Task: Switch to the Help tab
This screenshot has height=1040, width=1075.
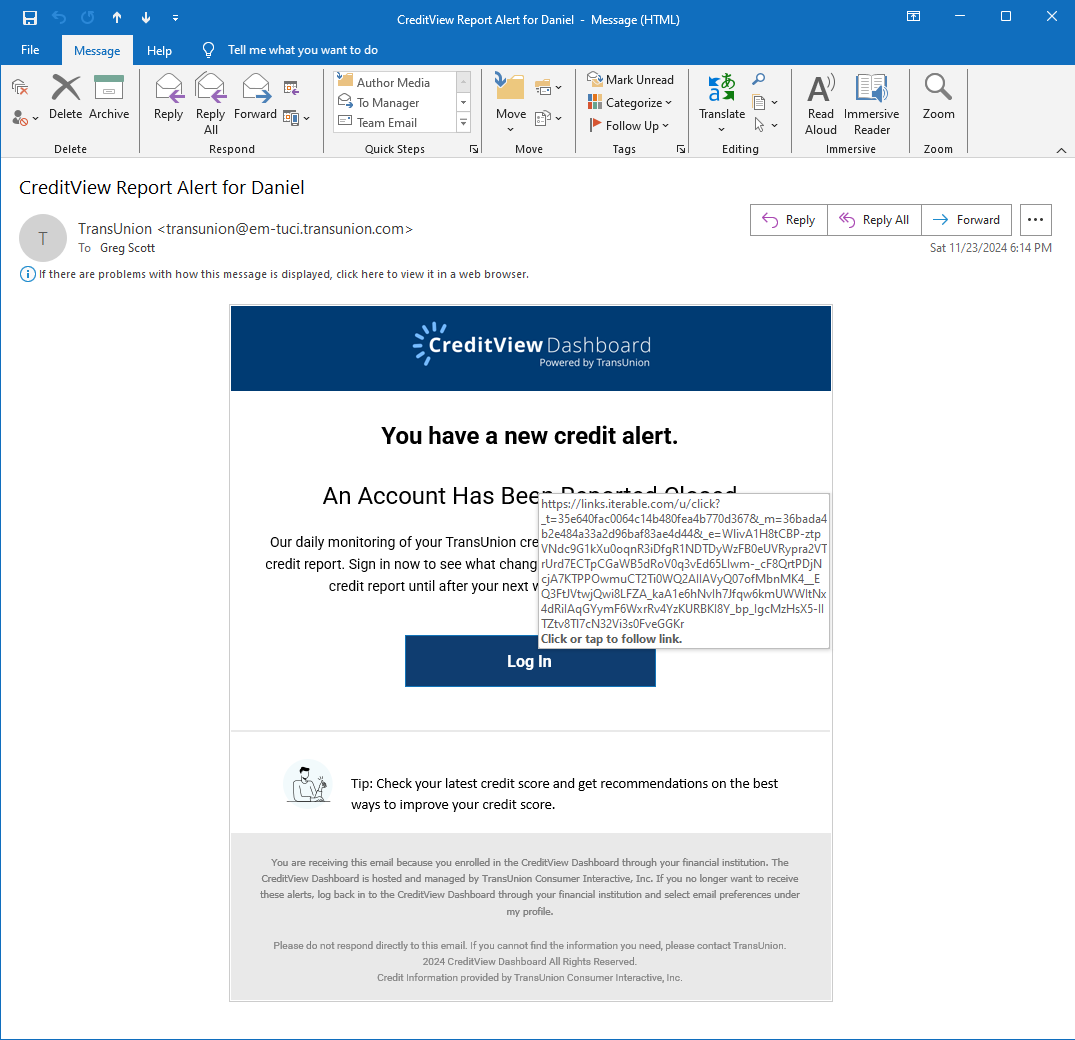Action: click(x=159, y=50)
